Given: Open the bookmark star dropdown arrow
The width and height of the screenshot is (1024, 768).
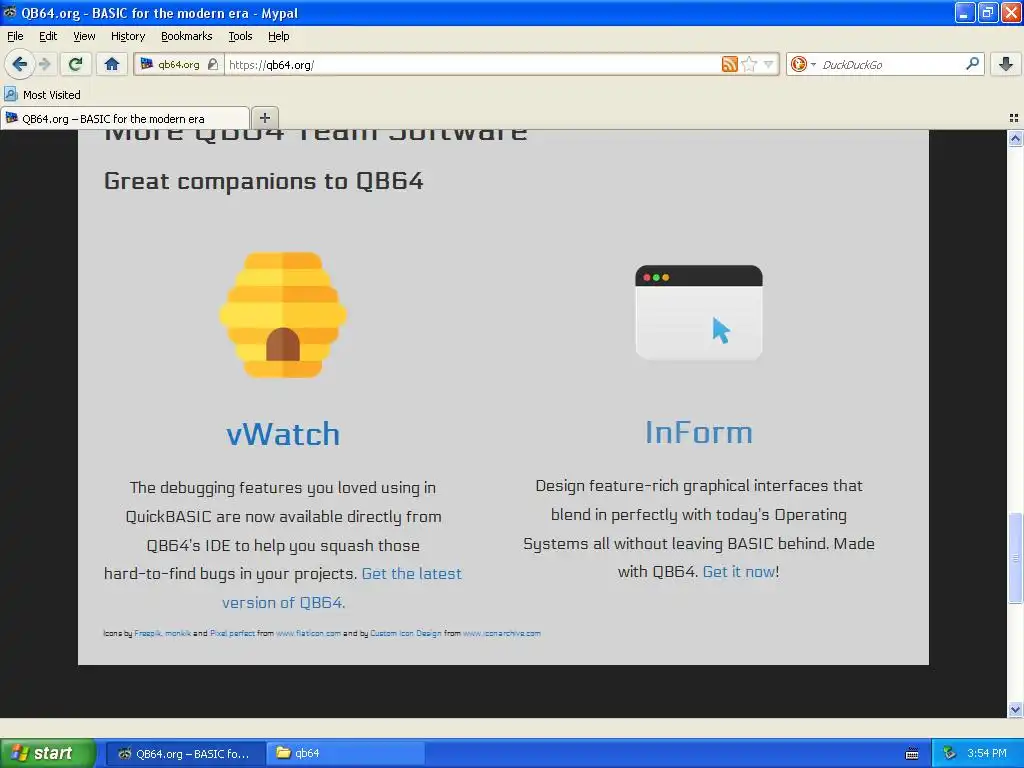Looking at the screenshot, I should click(x=769, y=64).
